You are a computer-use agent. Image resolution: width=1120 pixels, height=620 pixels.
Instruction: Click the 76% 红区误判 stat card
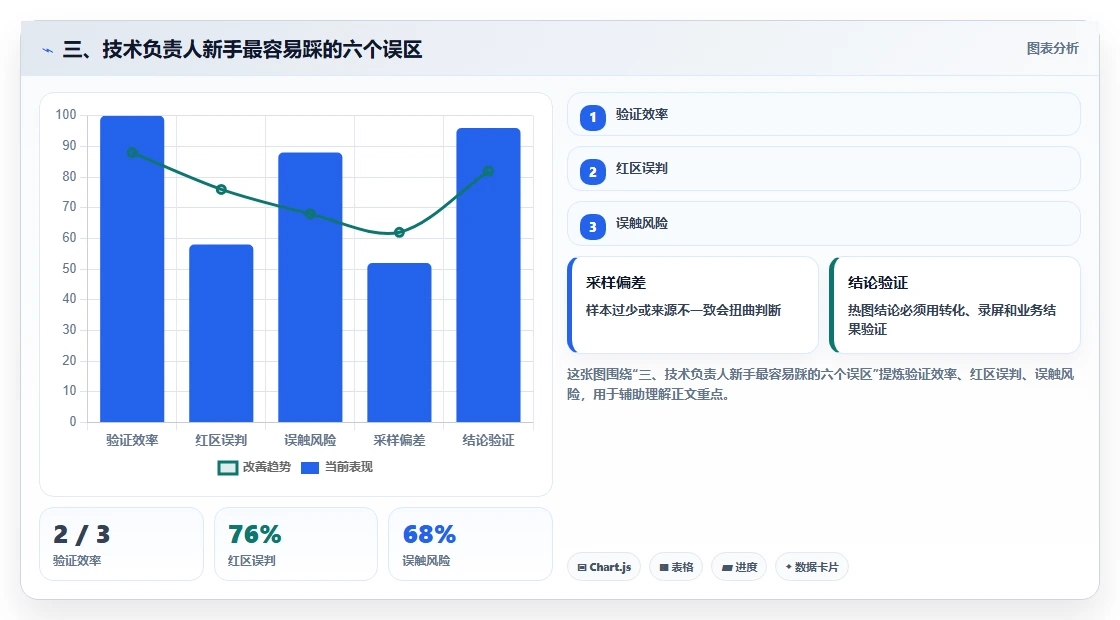tap(296, 544)
